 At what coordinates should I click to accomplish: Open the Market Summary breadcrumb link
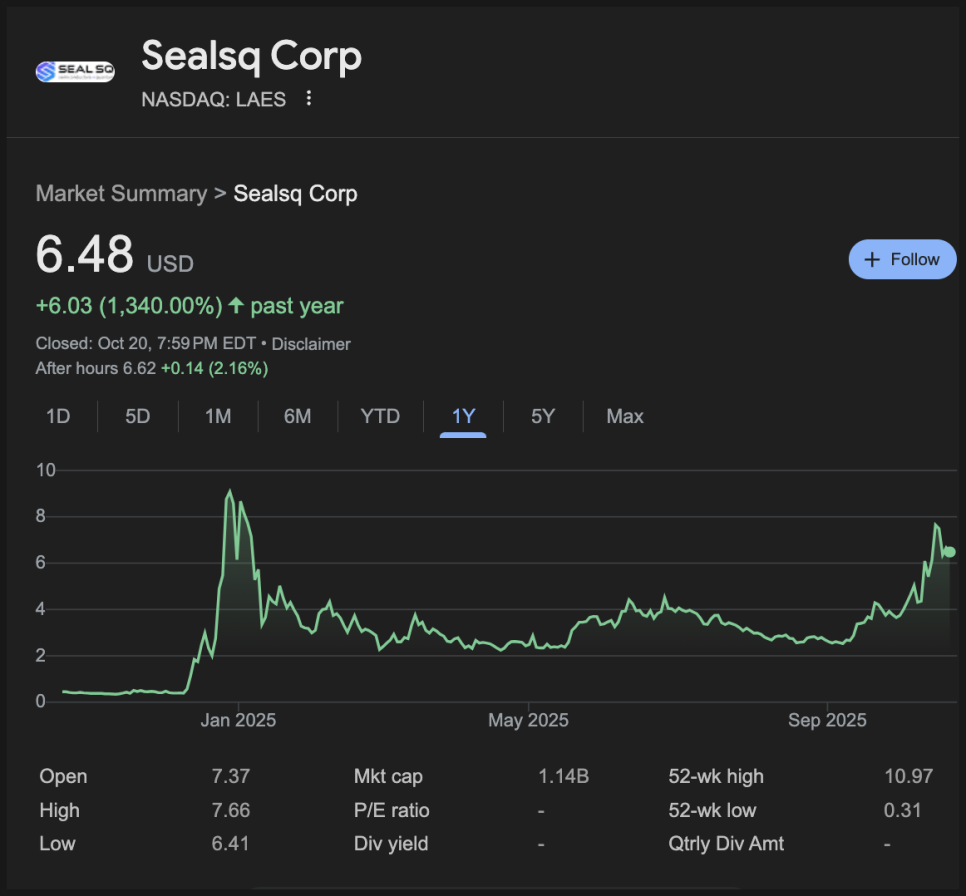tap(121, 193)
